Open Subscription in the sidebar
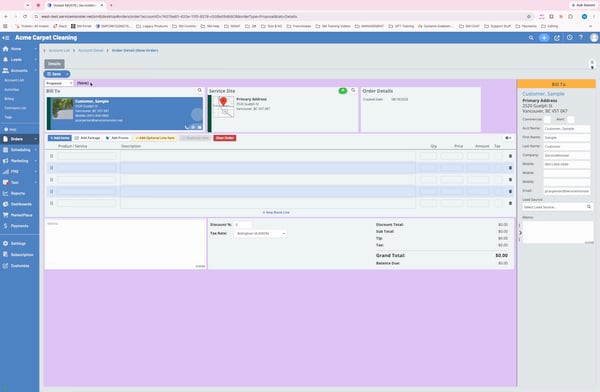Viewport: 600px width, 392px height. 22,255
